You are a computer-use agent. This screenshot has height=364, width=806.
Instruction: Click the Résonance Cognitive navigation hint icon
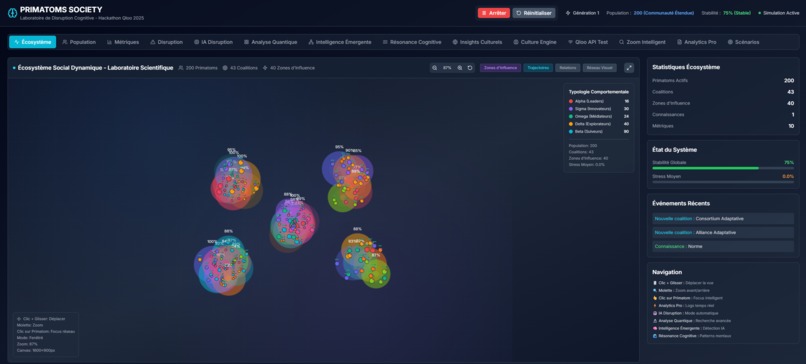point(654,336)
